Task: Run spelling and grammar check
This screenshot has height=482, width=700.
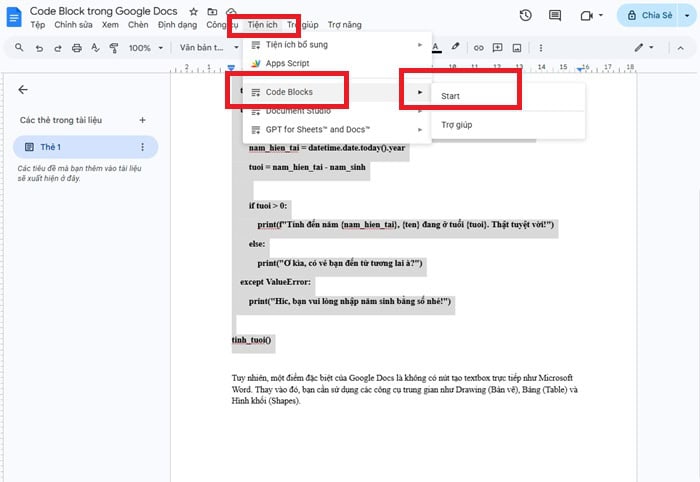Action: click(x=95, y=48)
